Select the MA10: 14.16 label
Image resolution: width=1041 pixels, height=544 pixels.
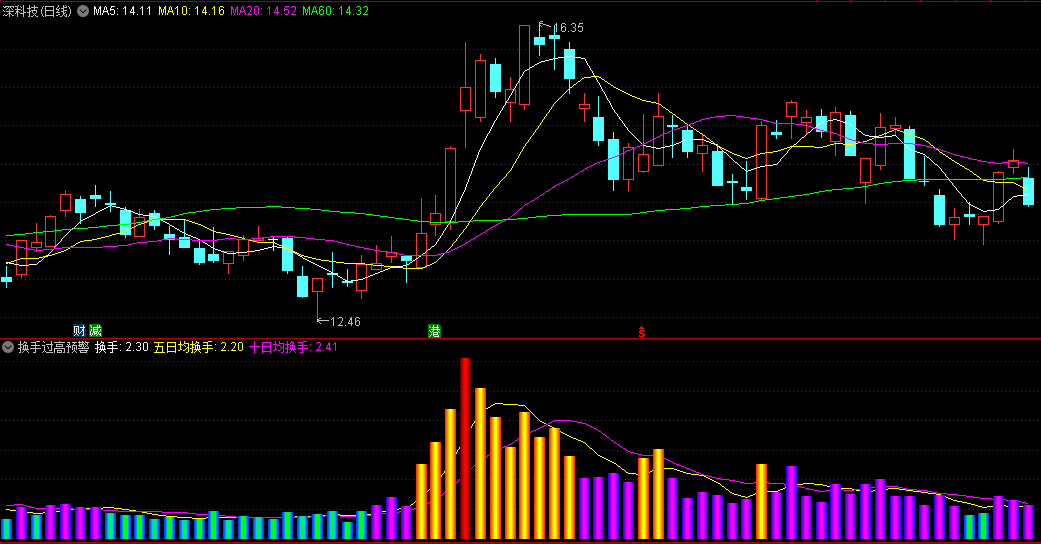191,11
